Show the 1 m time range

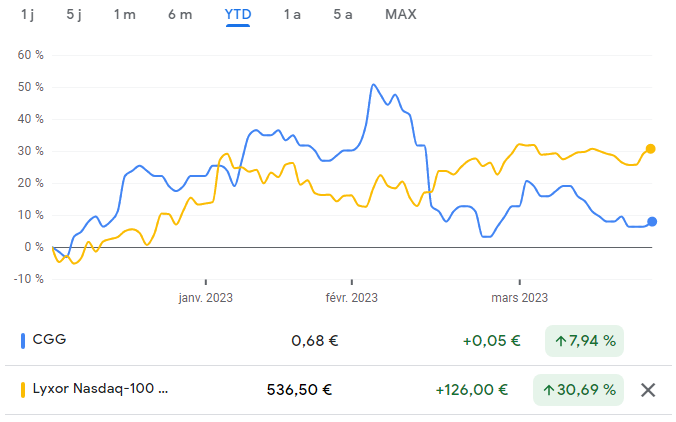125,14
